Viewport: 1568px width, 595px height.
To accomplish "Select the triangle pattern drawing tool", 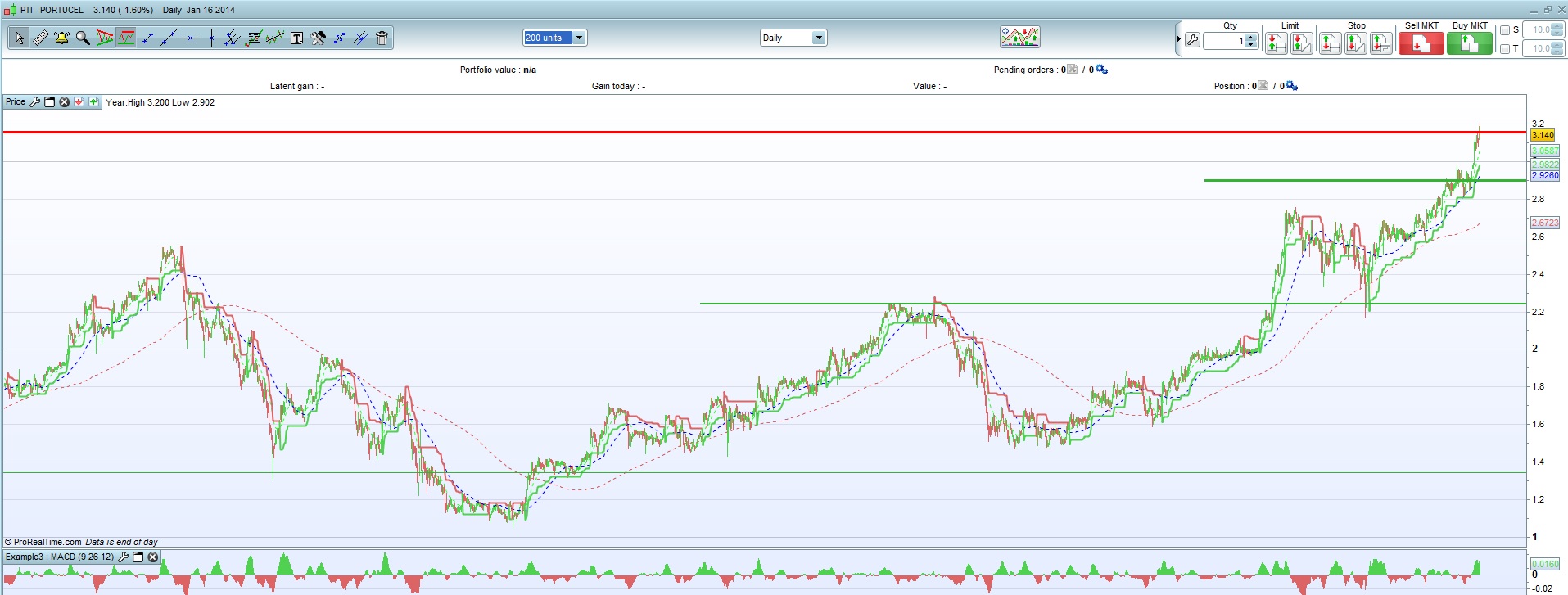I will [x=104, y=38].
